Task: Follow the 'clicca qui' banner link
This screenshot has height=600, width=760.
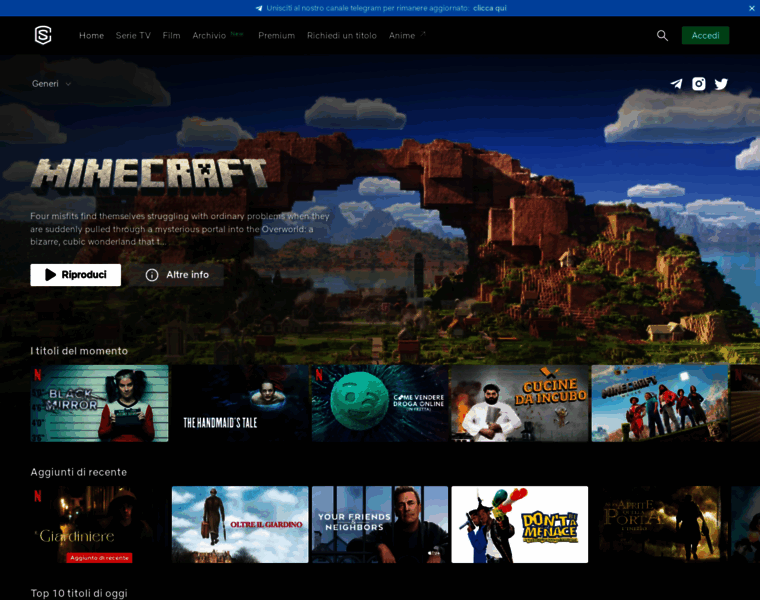Action: click(490, 8)
